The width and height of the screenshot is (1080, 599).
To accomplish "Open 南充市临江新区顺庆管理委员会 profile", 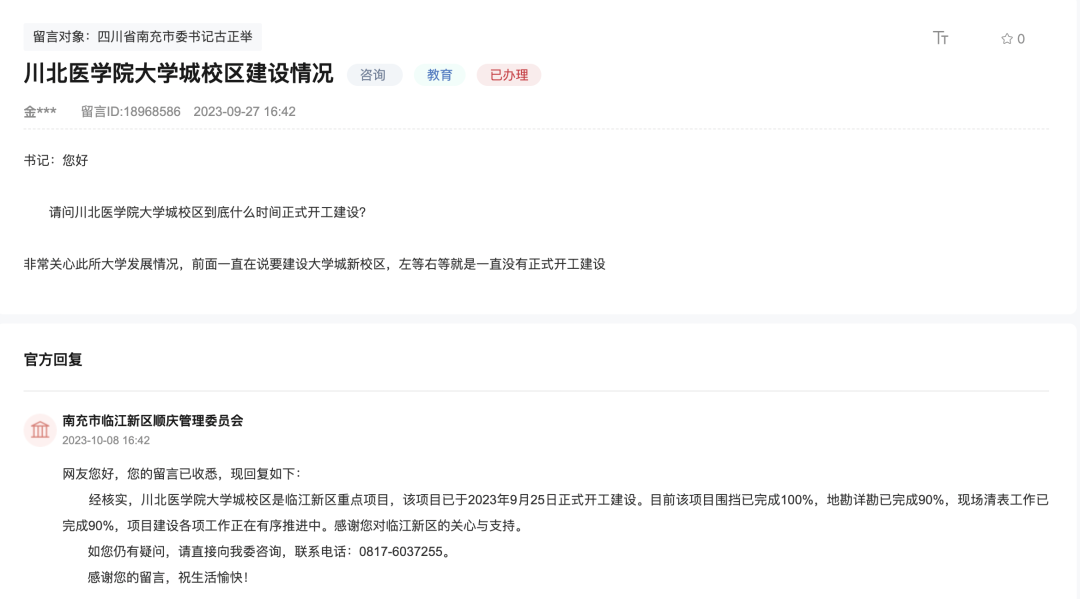I will [154, 421].
